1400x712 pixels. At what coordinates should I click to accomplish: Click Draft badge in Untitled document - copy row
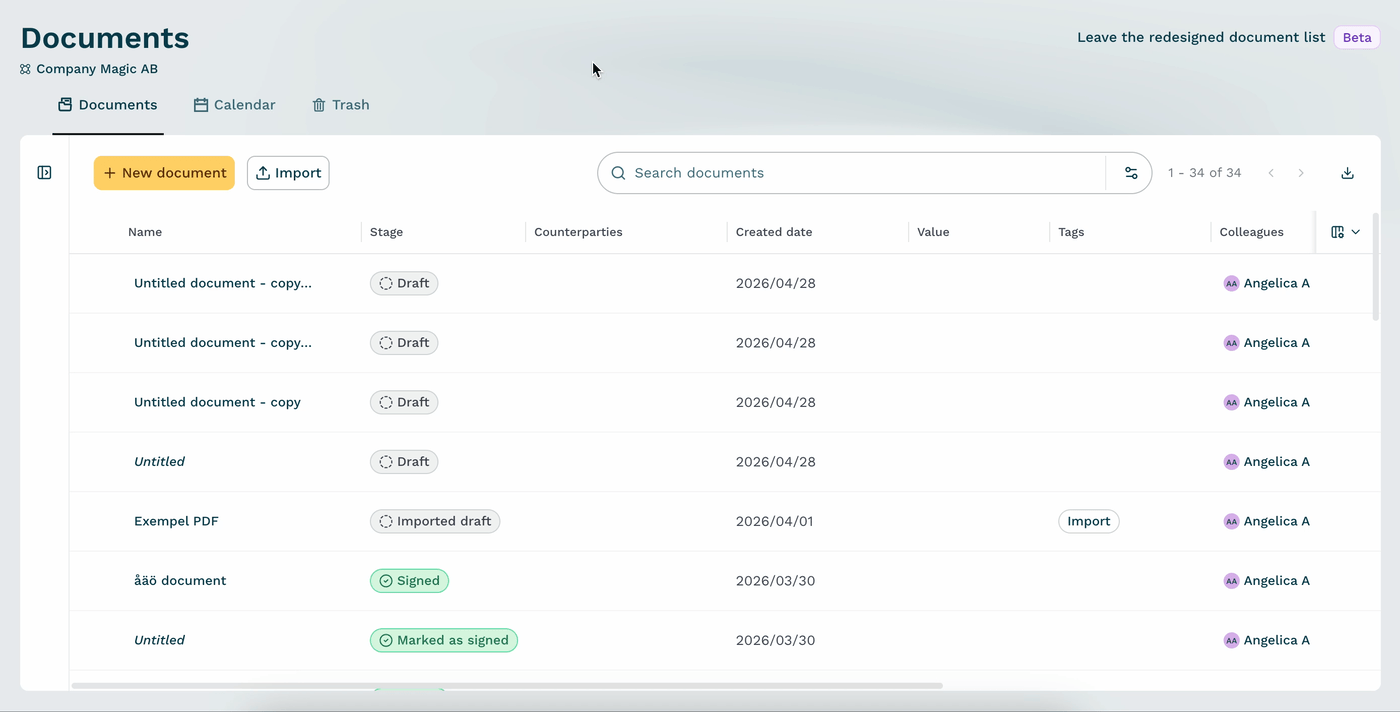click(404, 402)
